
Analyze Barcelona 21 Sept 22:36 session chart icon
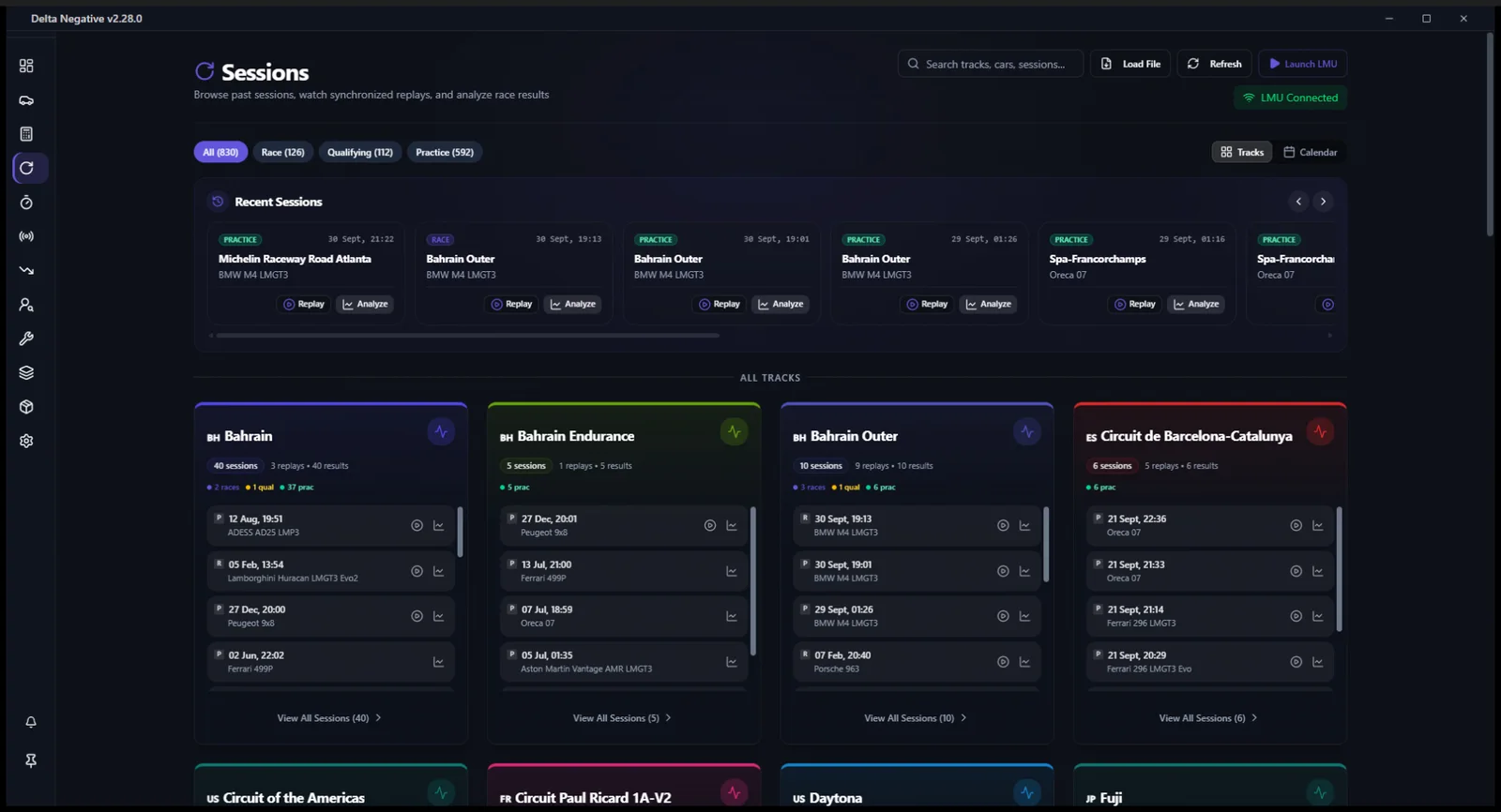click(x=1317, y=526)
